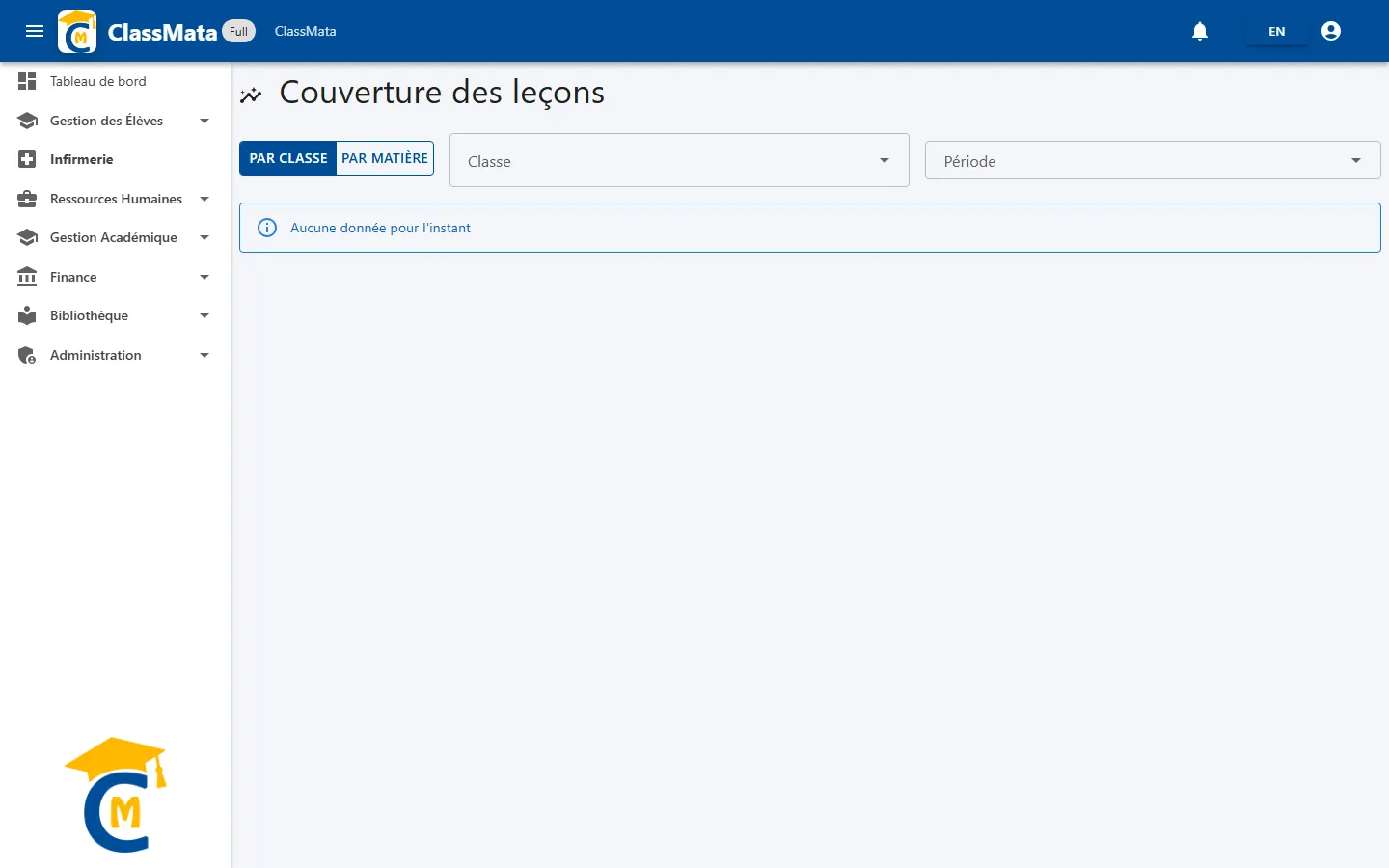Open the Finance menu item

point(116,277)
